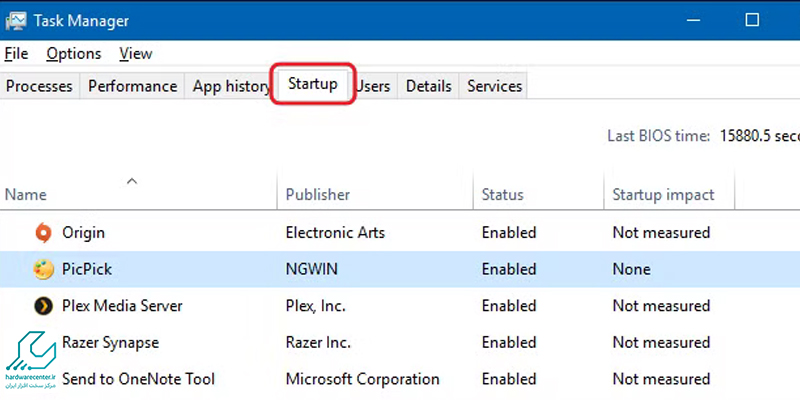800x400 pixels.
Task: Switch to the Details tab
Action: click(x=429, y=86)
